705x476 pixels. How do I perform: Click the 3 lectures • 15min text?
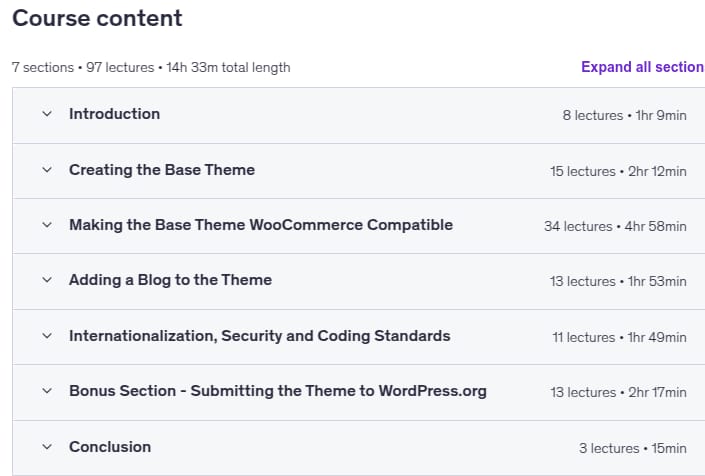633,449
